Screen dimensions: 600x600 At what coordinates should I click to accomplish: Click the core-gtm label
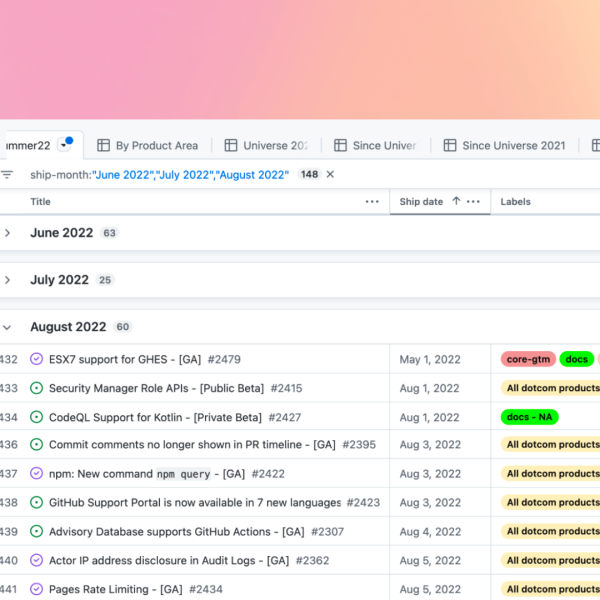pos(528,359)
